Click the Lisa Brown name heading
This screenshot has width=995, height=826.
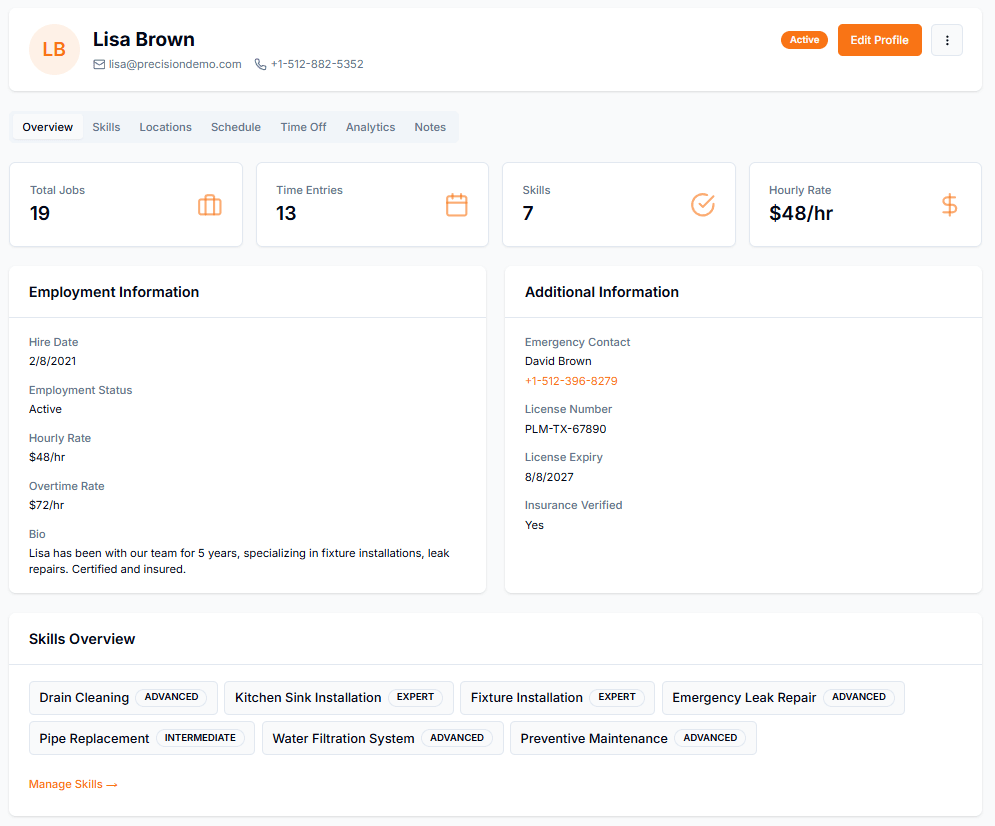tap(144, 39)
